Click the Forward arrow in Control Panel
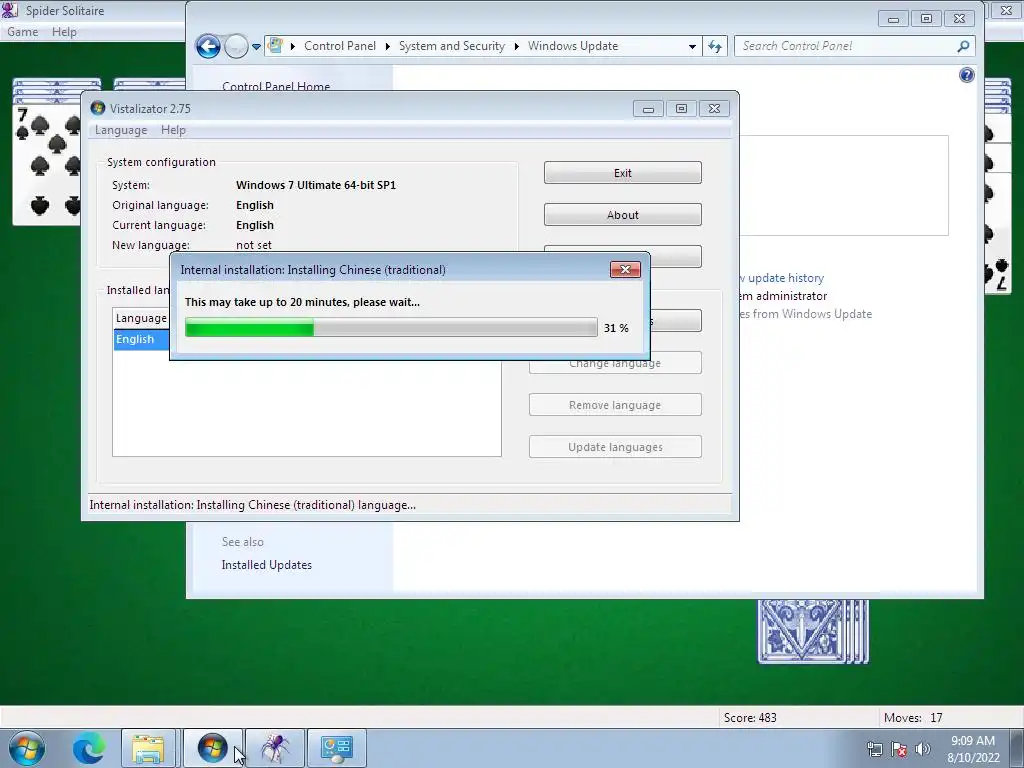Screen dimensions: 1024x768 point(236,46)
